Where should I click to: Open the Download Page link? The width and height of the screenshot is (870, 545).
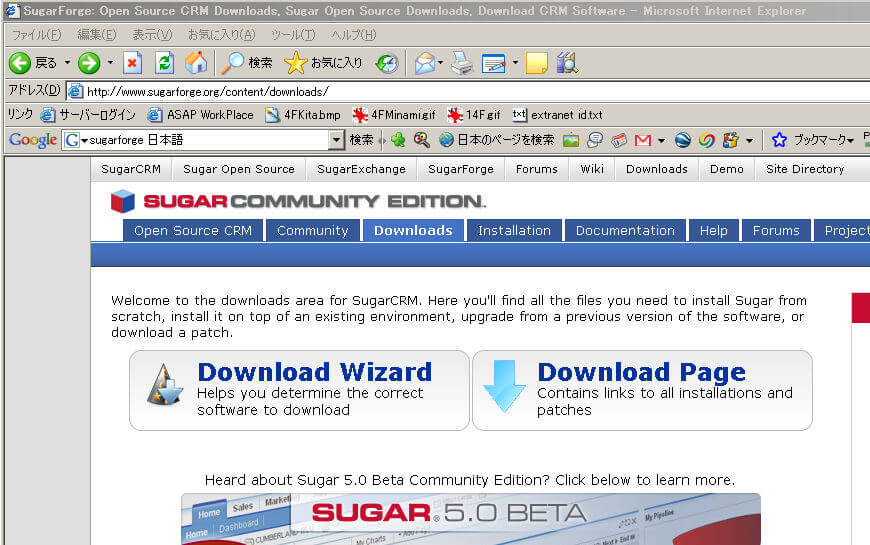641,372
